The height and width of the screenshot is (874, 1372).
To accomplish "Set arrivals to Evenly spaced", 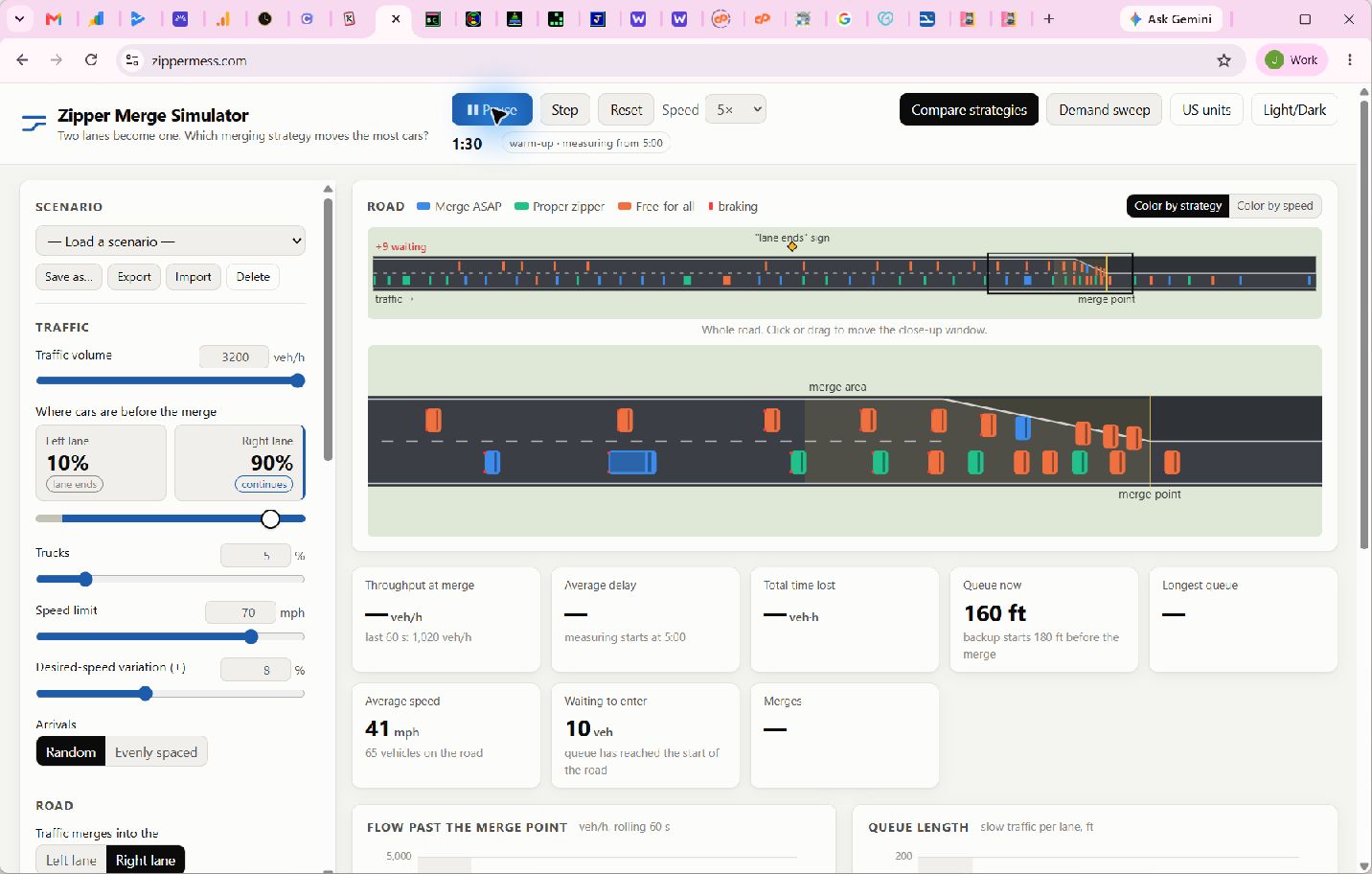I will point(156,752).
